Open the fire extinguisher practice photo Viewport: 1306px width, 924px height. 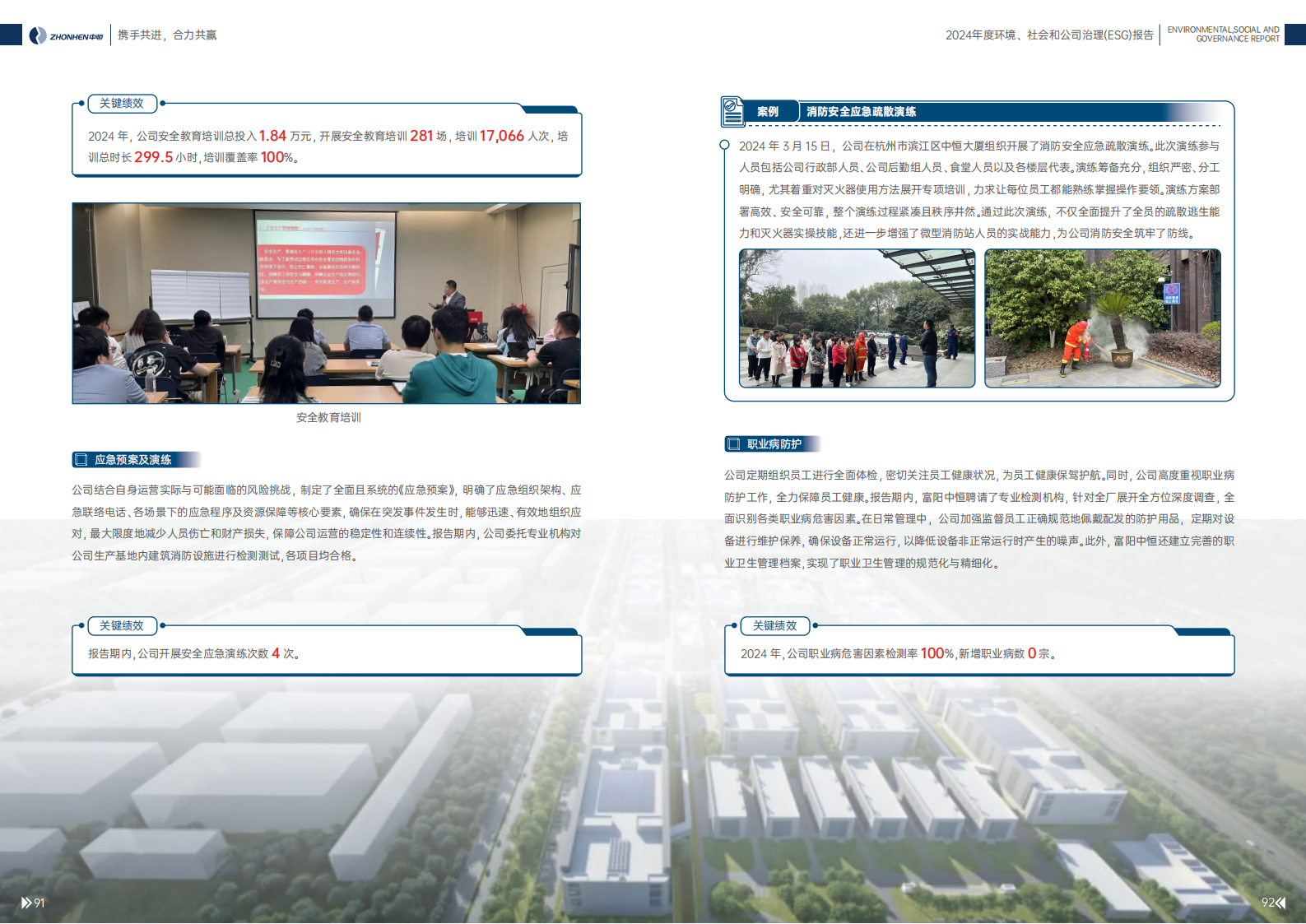pos(1103,318)
